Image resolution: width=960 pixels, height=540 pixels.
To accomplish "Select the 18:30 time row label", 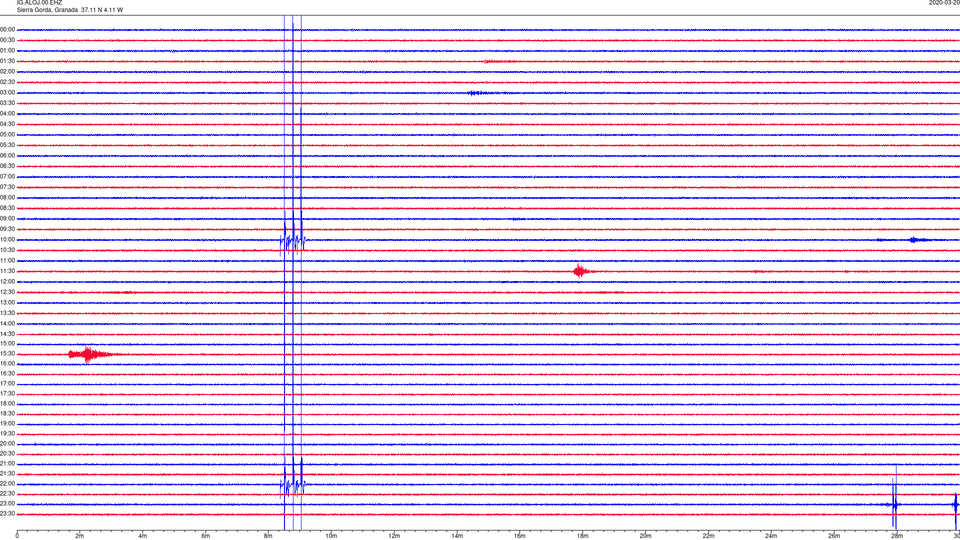I will tap(7, 414).
